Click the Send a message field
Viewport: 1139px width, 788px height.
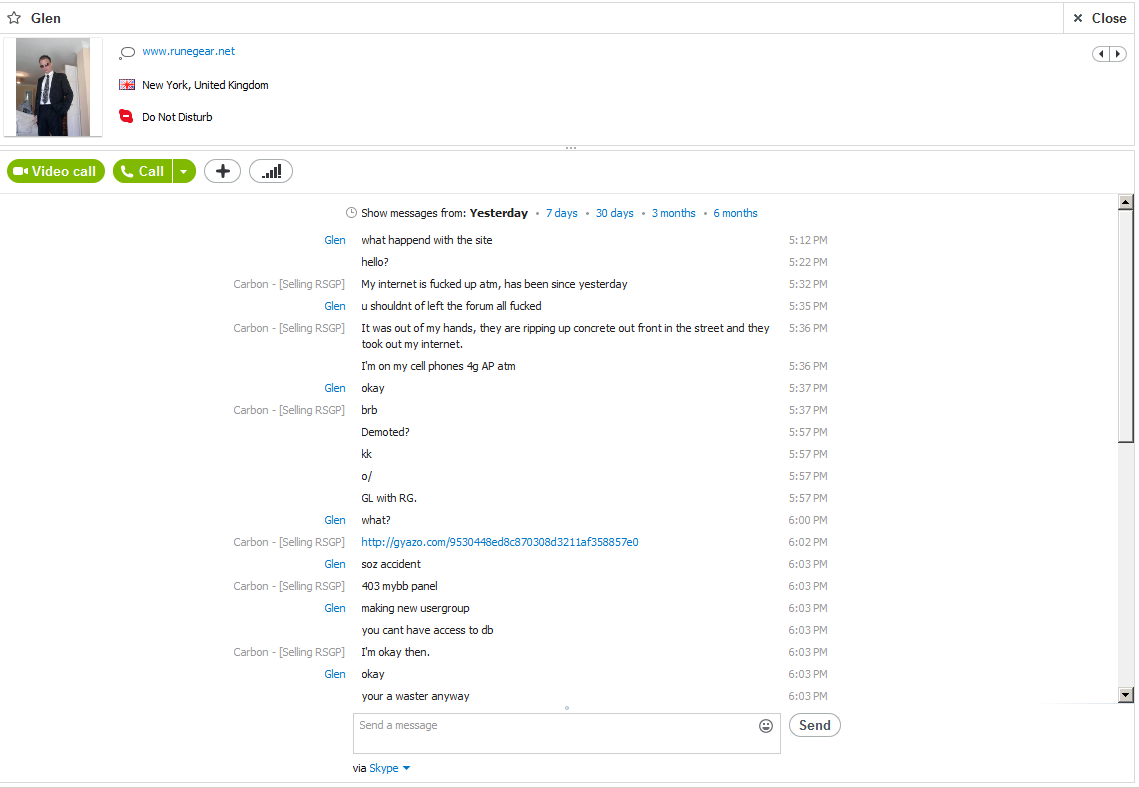click(x=567, y=733)
